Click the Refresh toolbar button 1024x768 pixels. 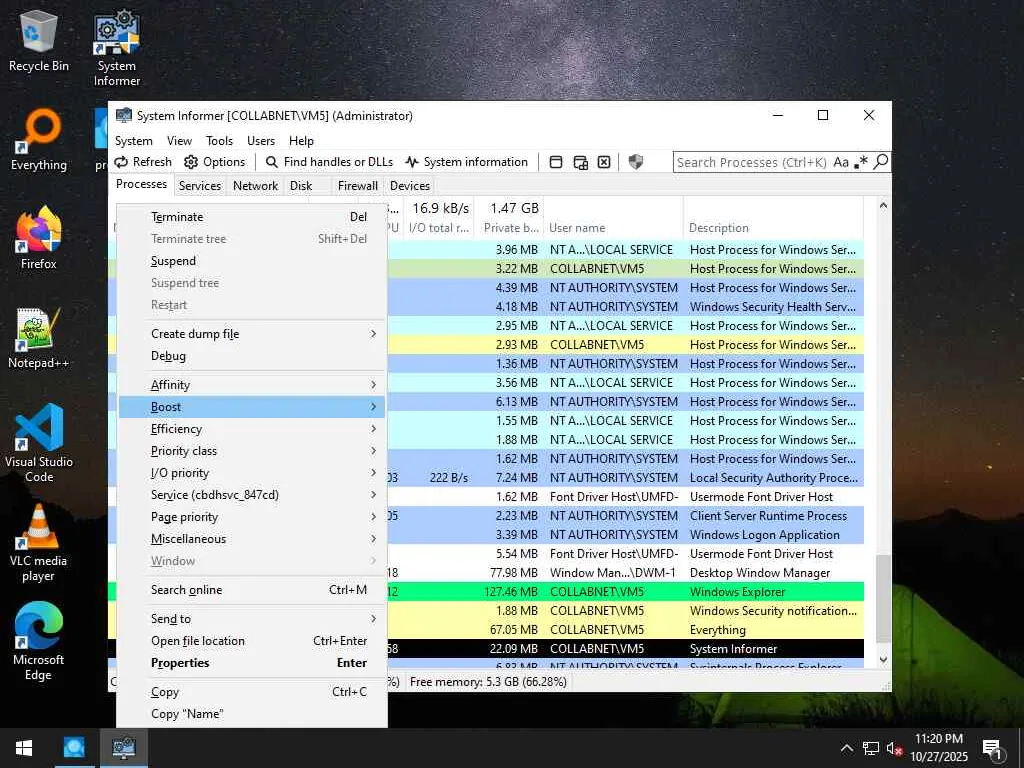point(143,162)
